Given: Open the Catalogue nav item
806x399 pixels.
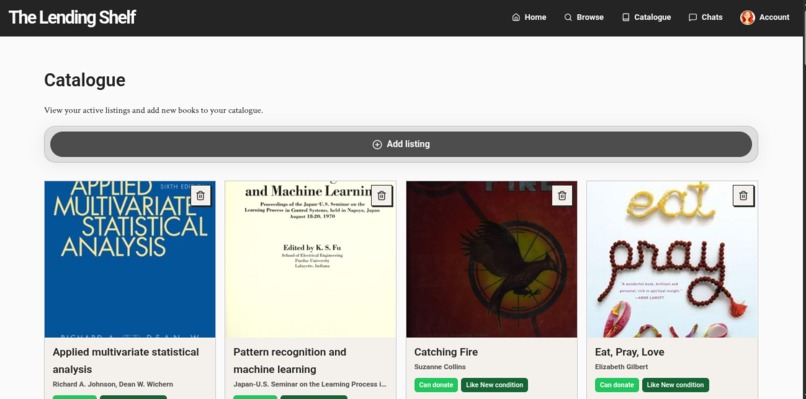Looking at the screenshot, I should (646, 17).
